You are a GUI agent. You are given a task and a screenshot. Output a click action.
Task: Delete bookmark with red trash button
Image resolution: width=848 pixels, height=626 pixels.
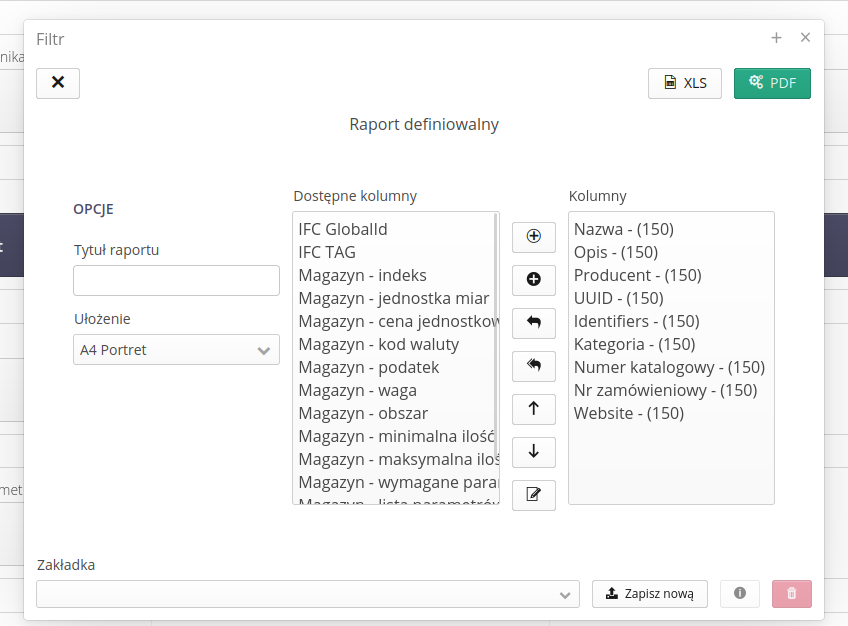791,593
